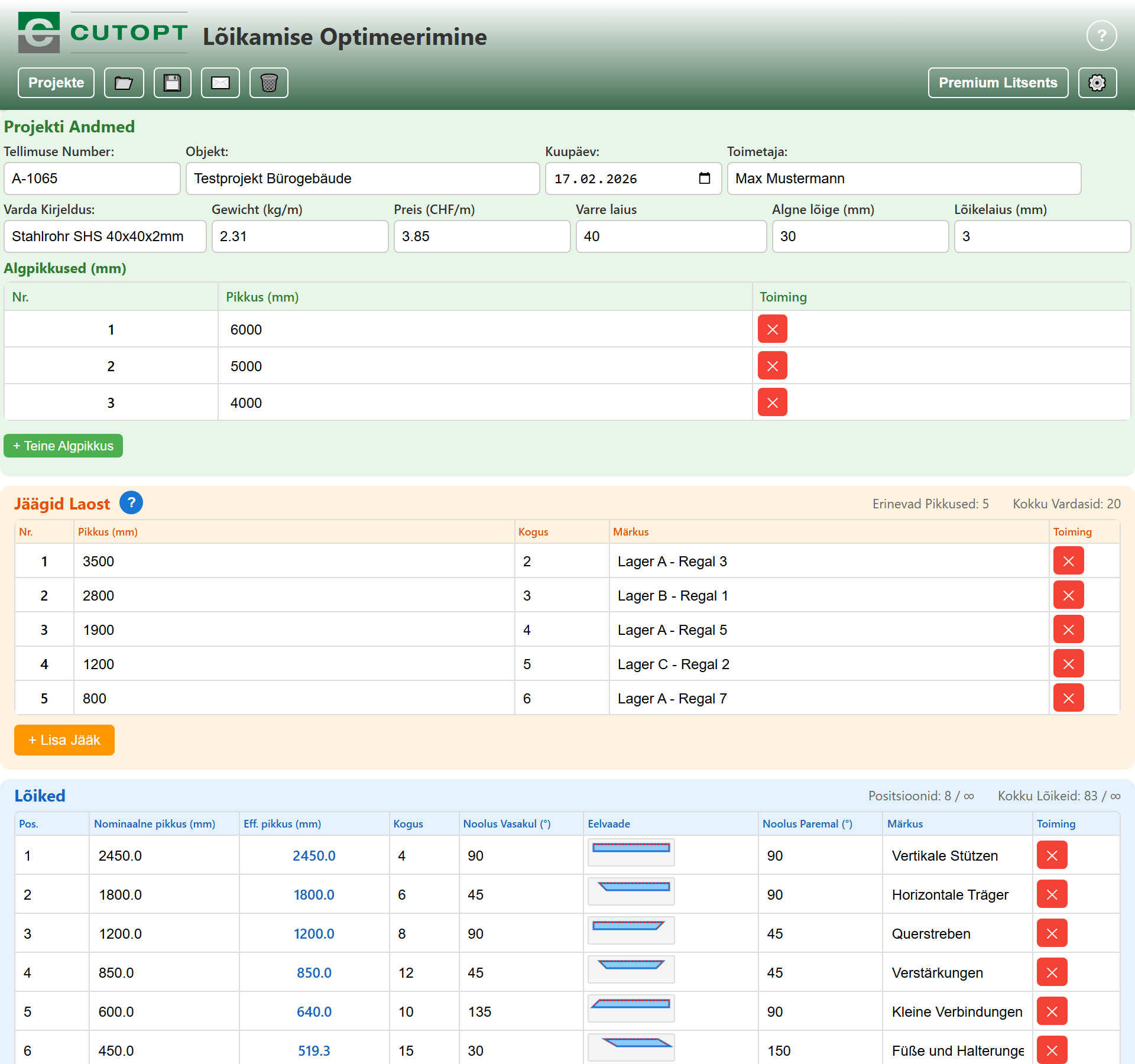This screenshot has width=1135, height=1064.
Task: Delete cut Verstärkungen
Action: [x=1052, y=972]
